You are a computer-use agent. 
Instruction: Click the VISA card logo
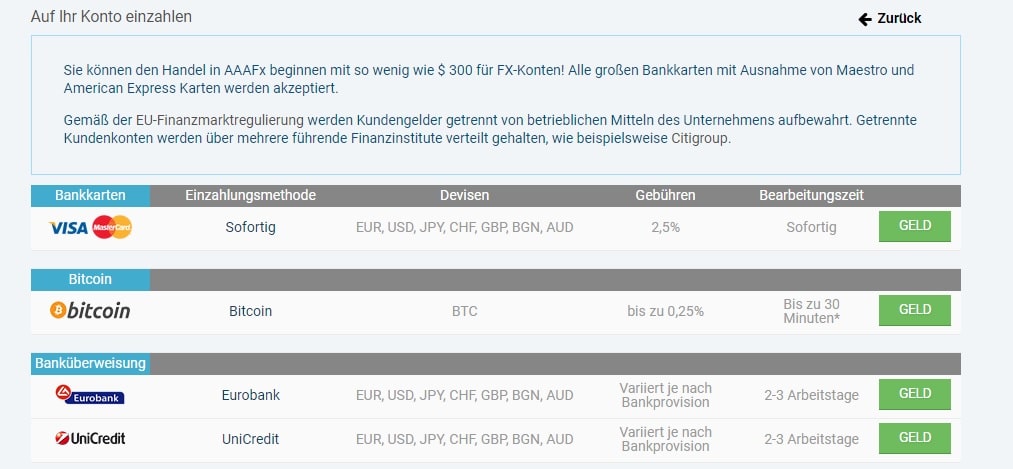point(68,228)
